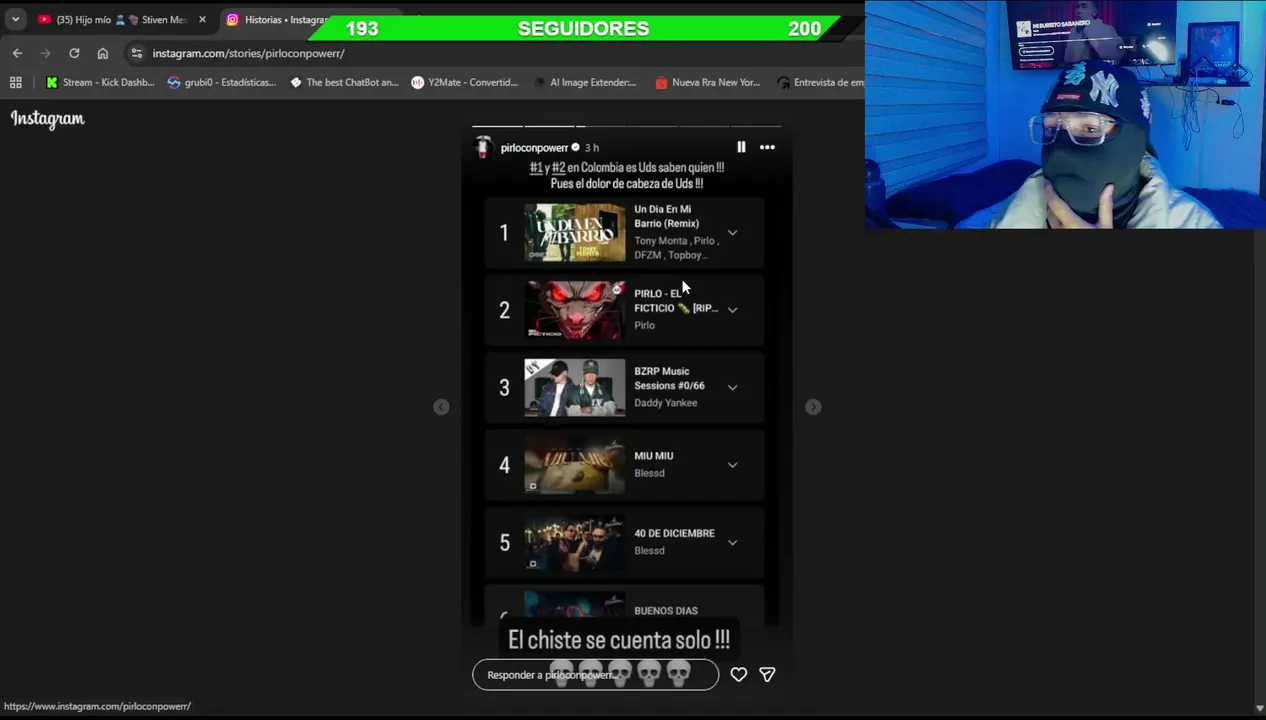Expand PIRLO - EL FICTICIO entry chevron
1266x720 pixels.
pyautogui.click(x=732, y=310)
